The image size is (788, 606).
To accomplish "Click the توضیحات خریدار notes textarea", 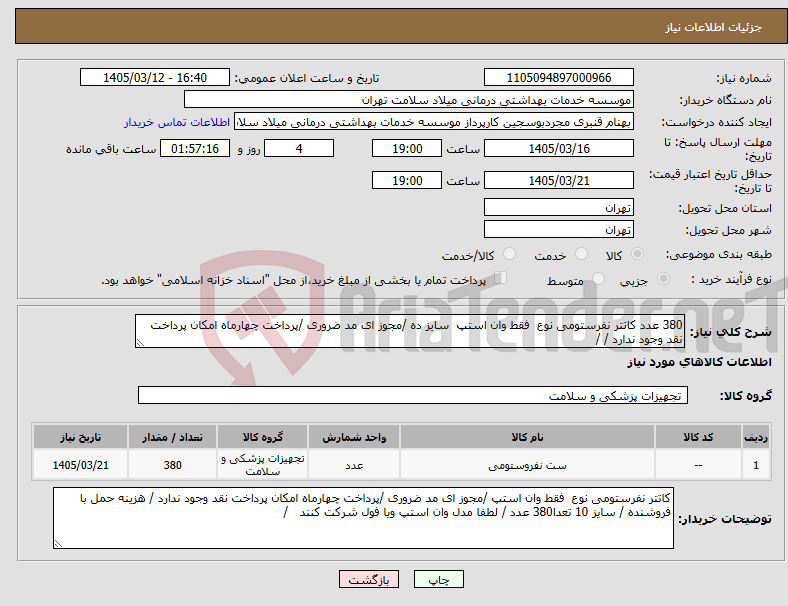I will [x=363, y=518].
